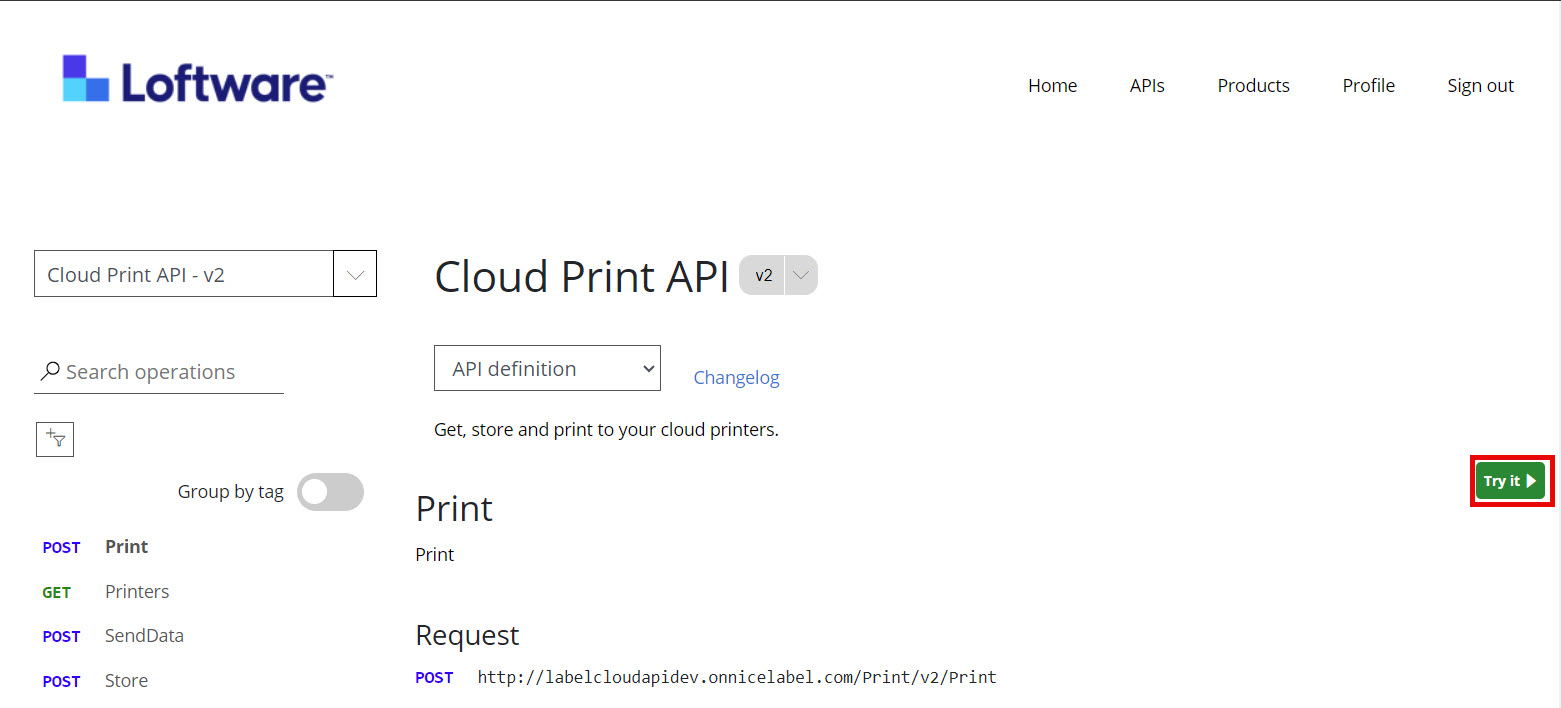Click the Sign out link
1561x708 pixels.
(x=1480, y=86)
